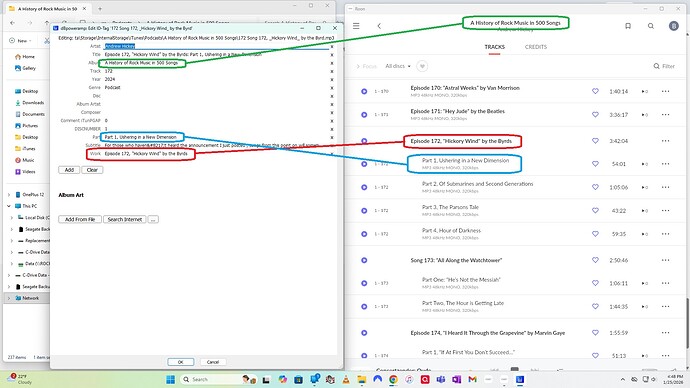Viewport: 690px width, 388px height.
Task: Clear the Track field with its X
Action: coord(332,71)
